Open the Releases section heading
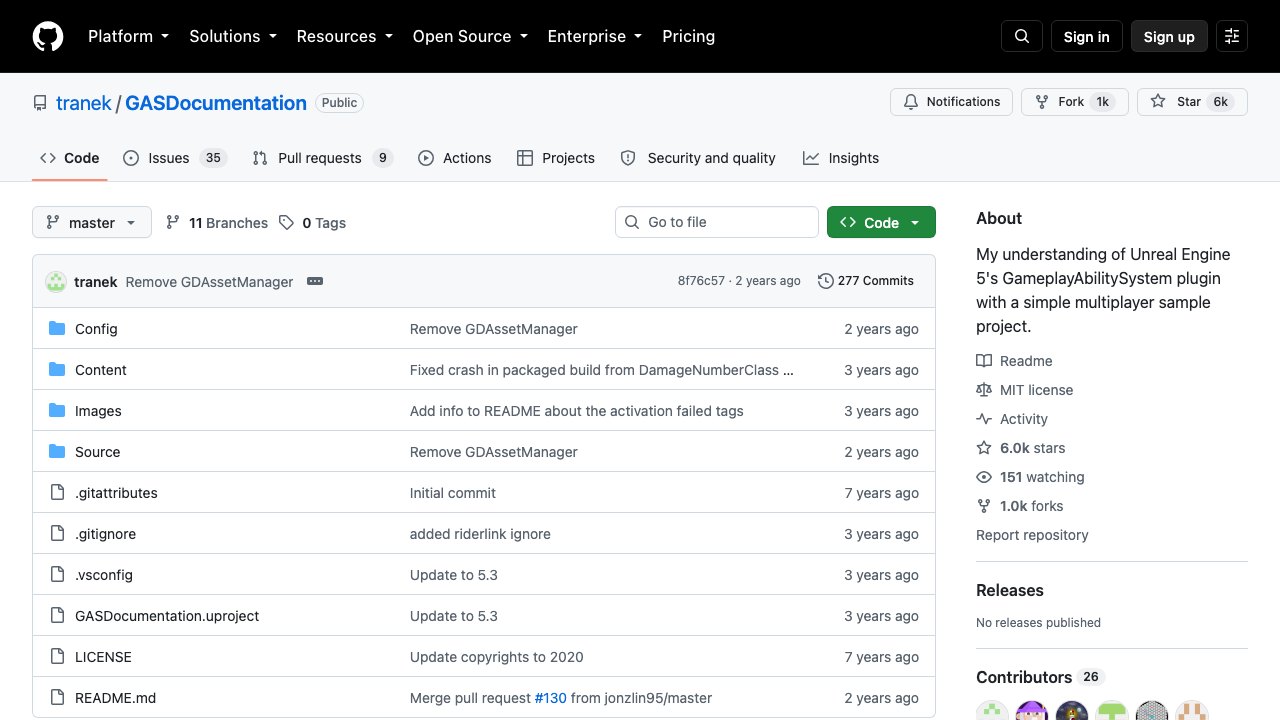 coord(1010,590)
